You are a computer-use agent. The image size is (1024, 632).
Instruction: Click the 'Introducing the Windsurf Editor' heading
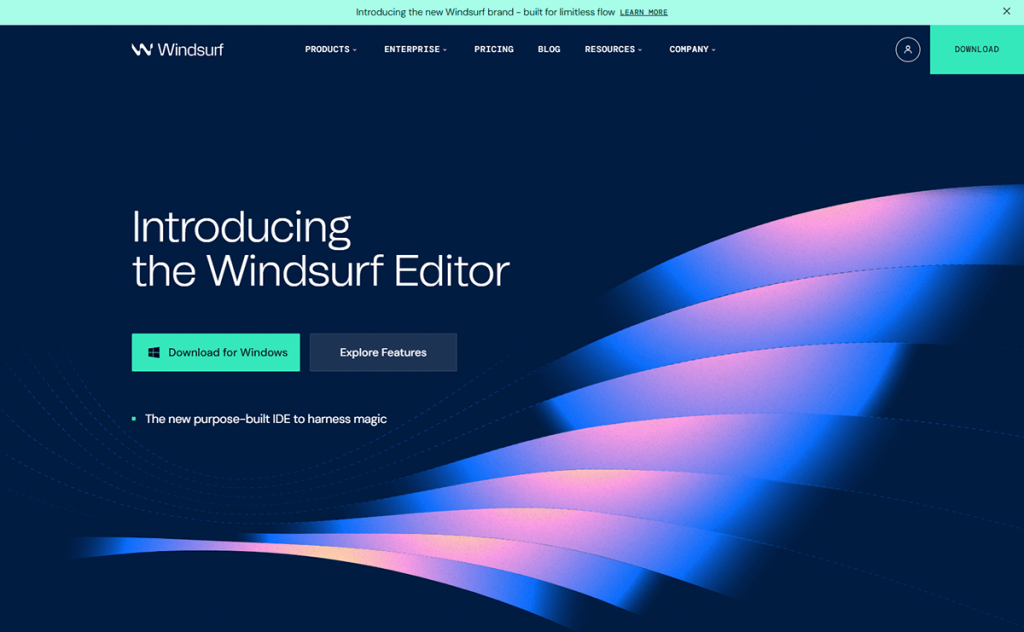[x=321, y=249]
